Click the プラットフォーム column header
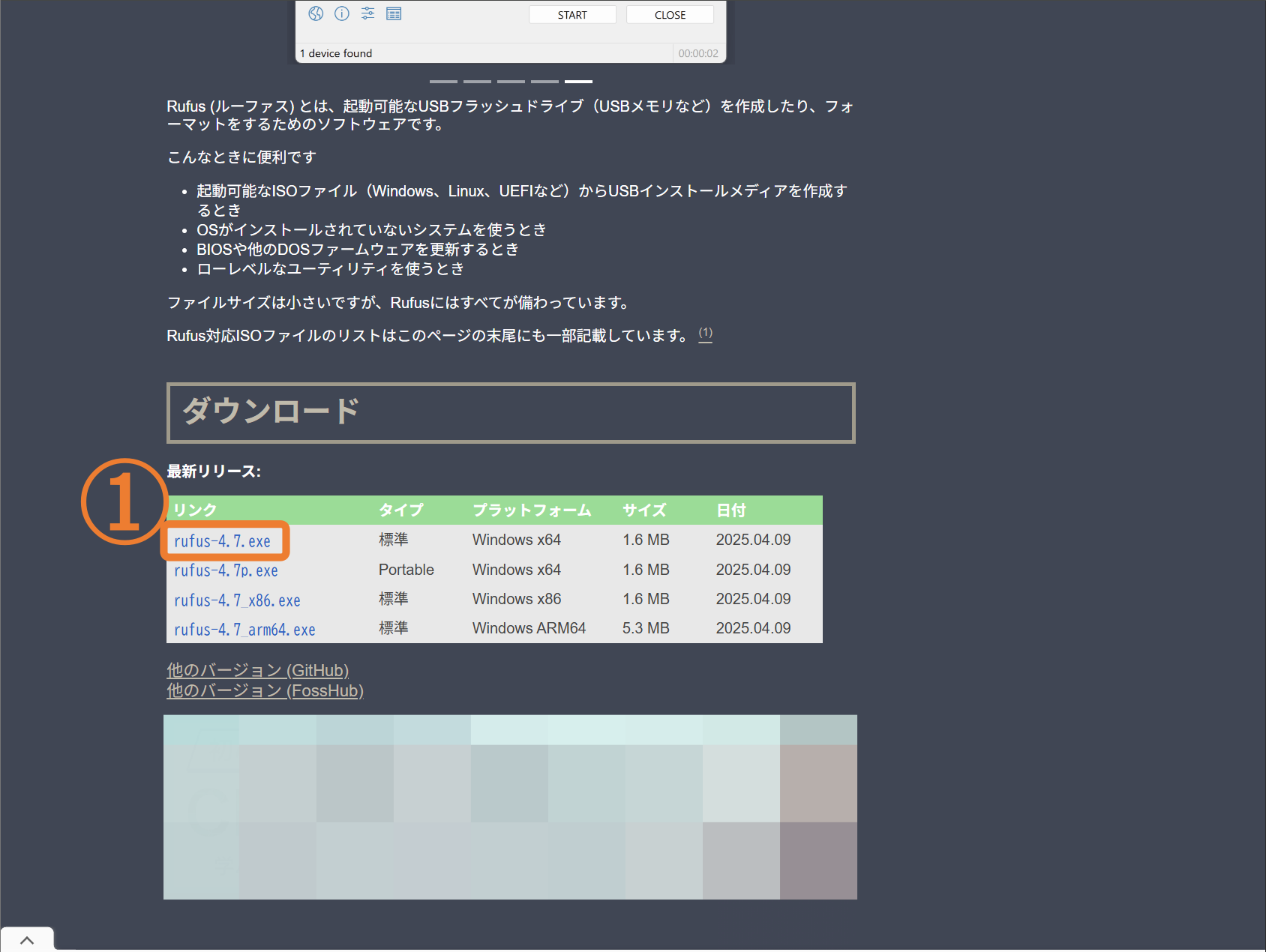This screenshot has height=952, width=1266. 532,510
